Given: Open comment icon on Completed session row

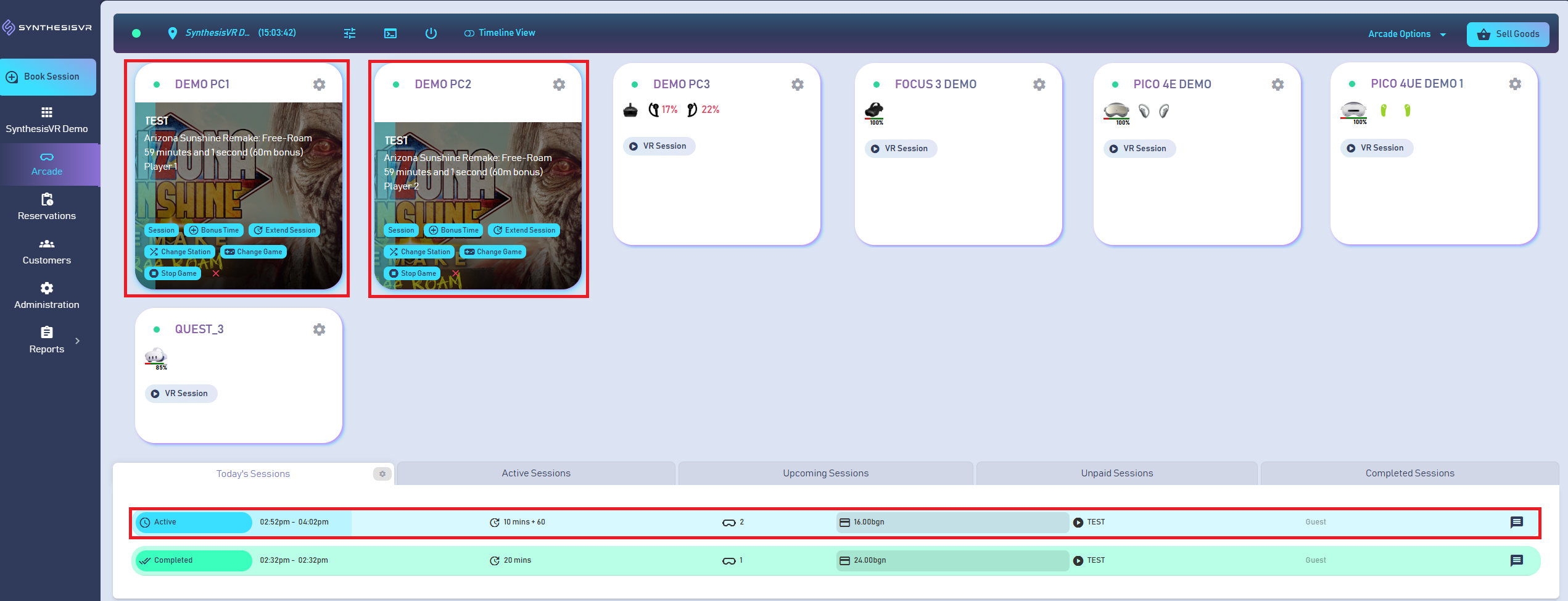Looking at the screenshot, I should (1517, 561).
